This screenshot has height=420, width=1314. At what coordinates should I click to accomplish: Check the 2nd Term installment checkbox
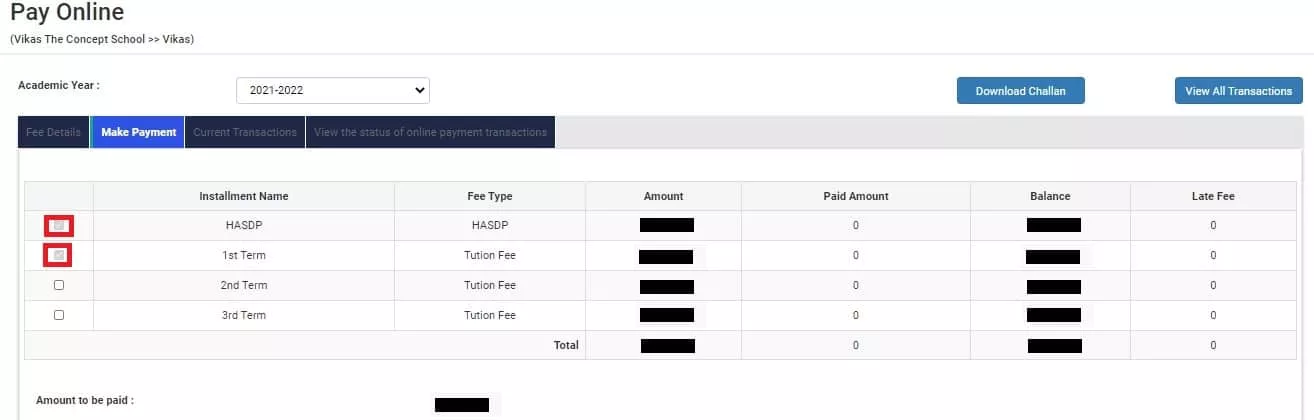[x=59, y=285]
